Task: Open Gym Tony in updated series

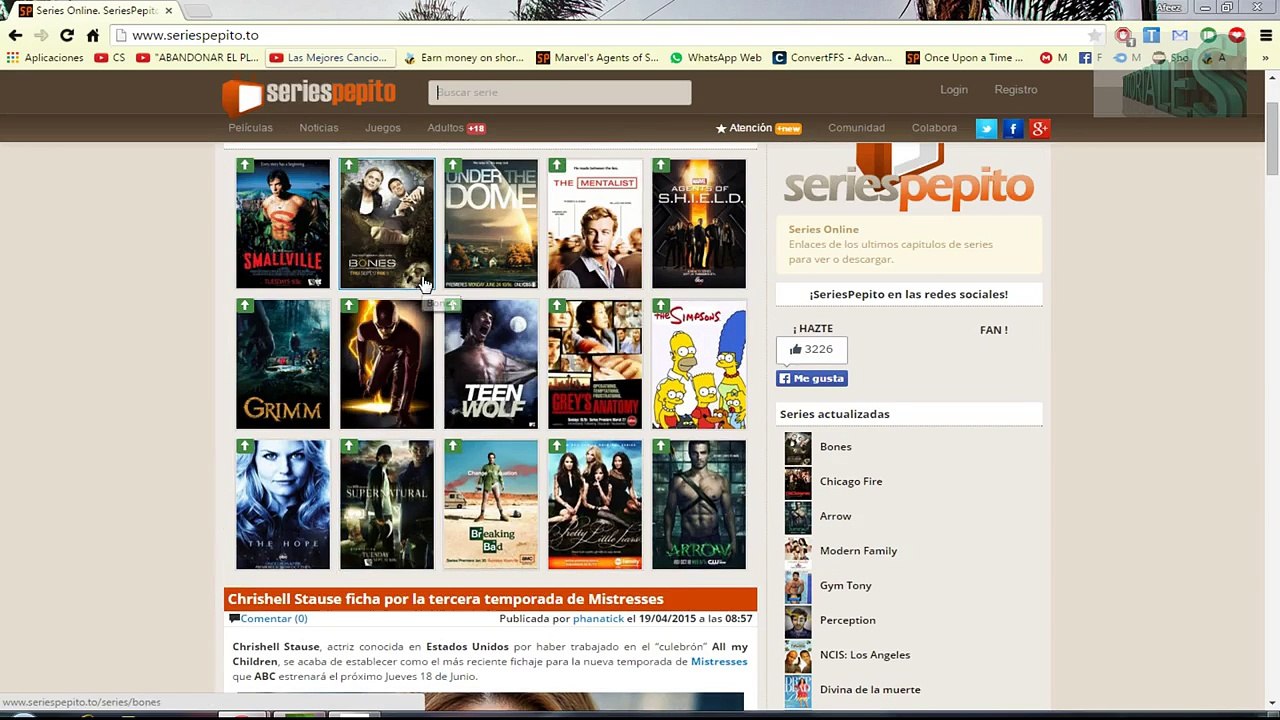Action: [846, 585]
